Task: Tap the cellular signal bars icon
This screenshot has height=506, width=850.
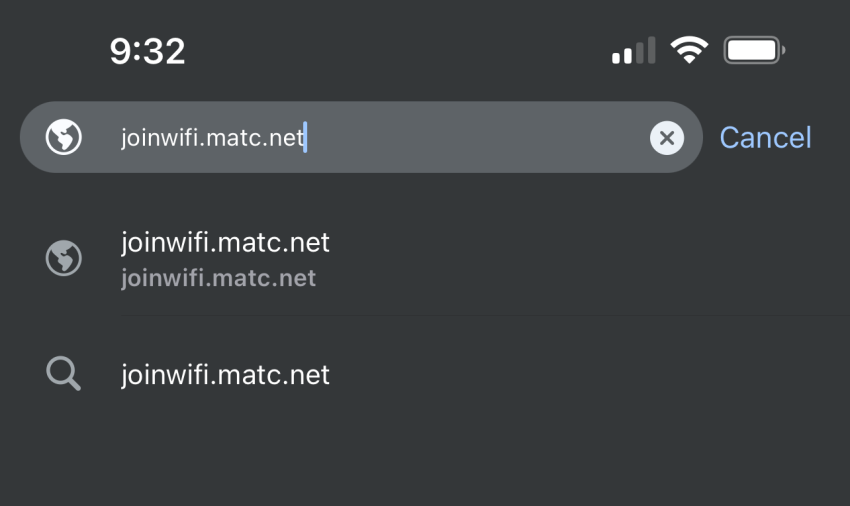Action: 634,50
